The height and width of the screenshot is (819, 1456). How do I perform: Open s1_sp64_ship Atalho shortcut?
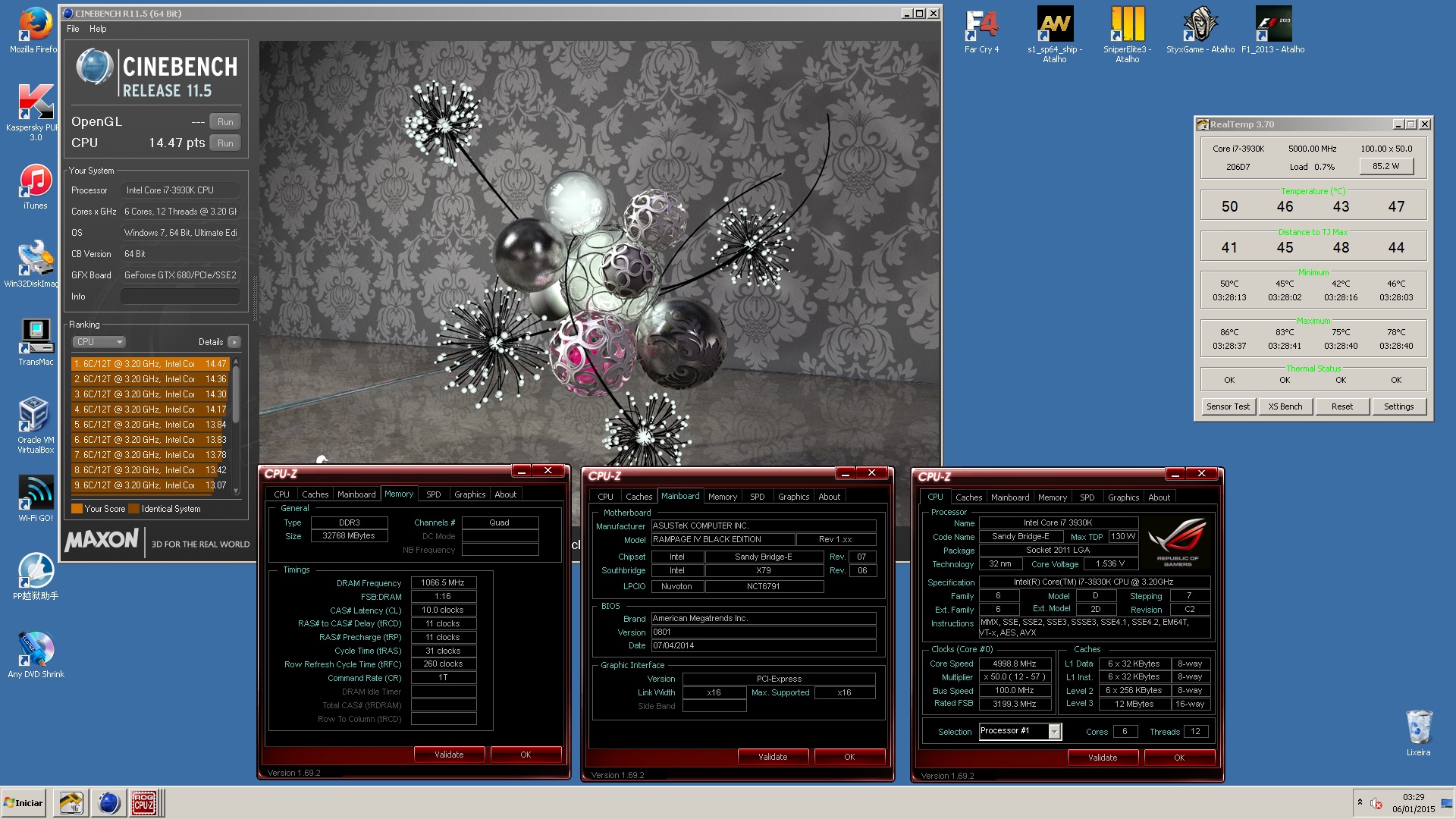[1054, 34]
